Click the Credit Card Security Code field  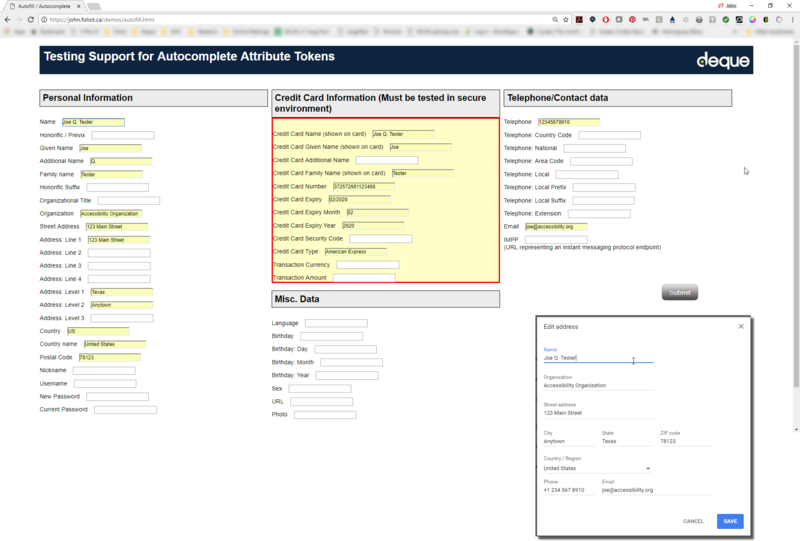pyautogui.click(x=380, y=238)
